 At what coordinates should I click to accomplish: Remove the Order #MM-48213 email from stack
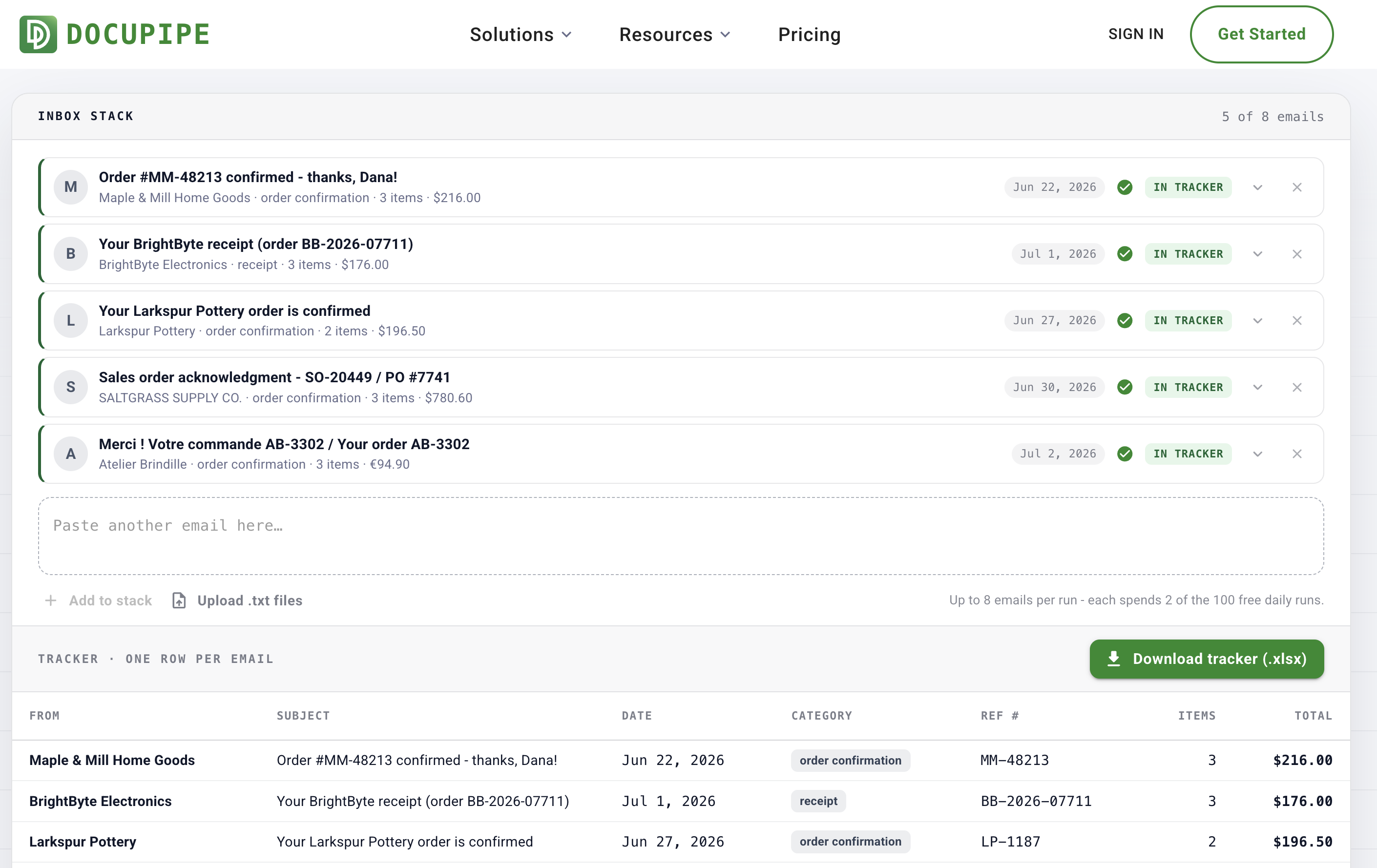(x=1297, y=187)
